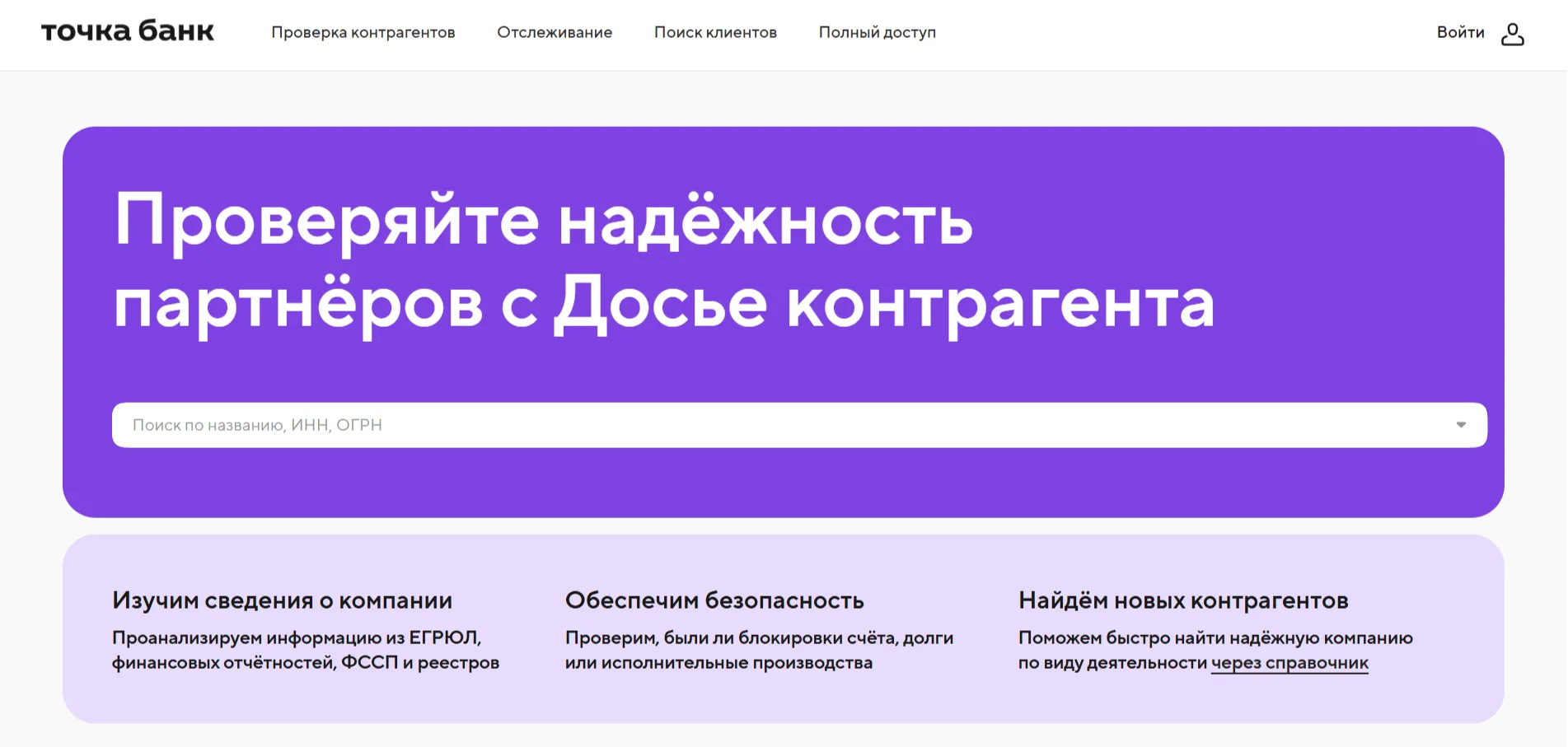Click the user profile icon near Войти
The width and height of the screenshot is (1568, 747).
pyautogui.click(x=1514, y=33)
